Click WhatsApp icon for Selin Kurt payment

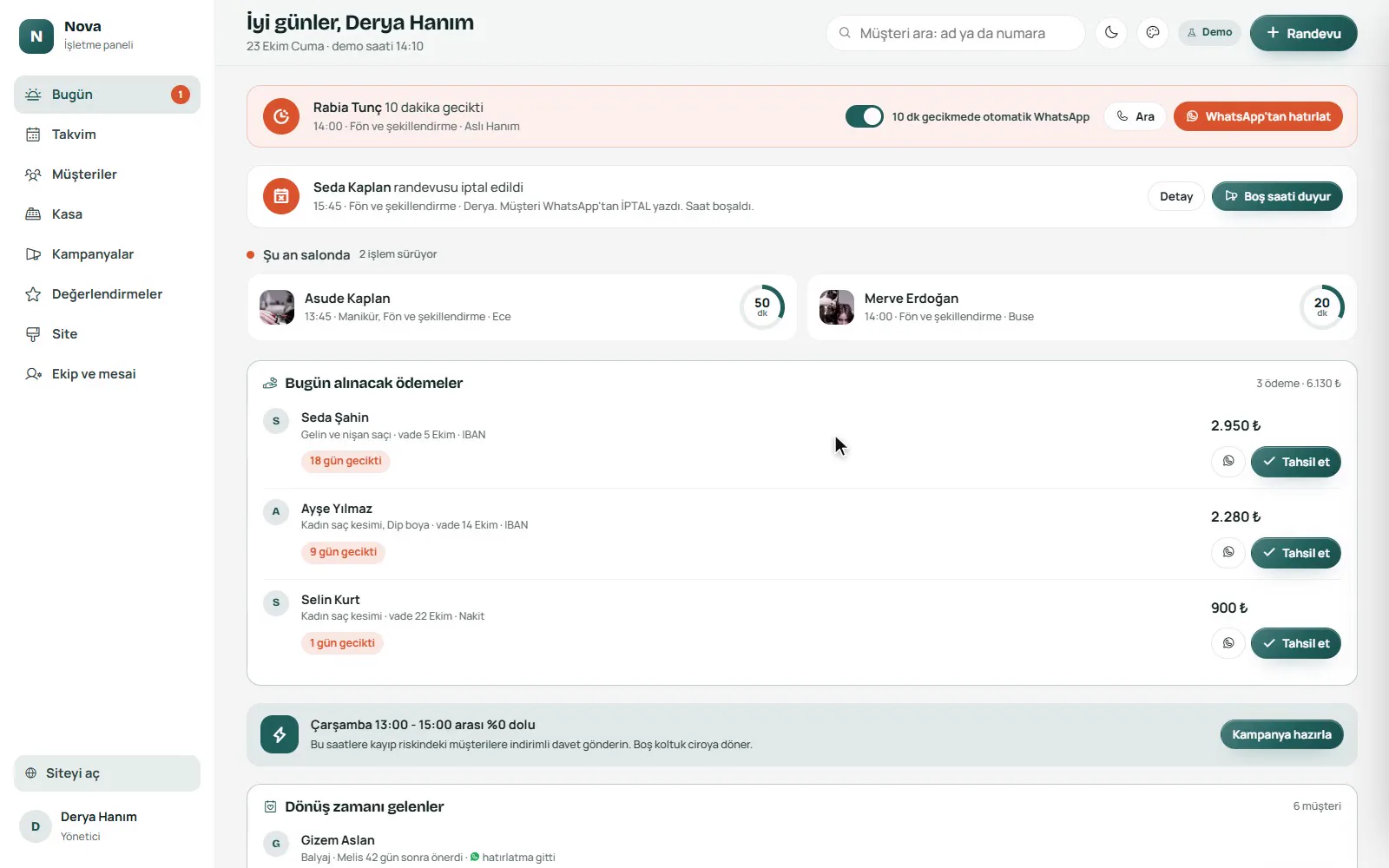(1228, 643)
